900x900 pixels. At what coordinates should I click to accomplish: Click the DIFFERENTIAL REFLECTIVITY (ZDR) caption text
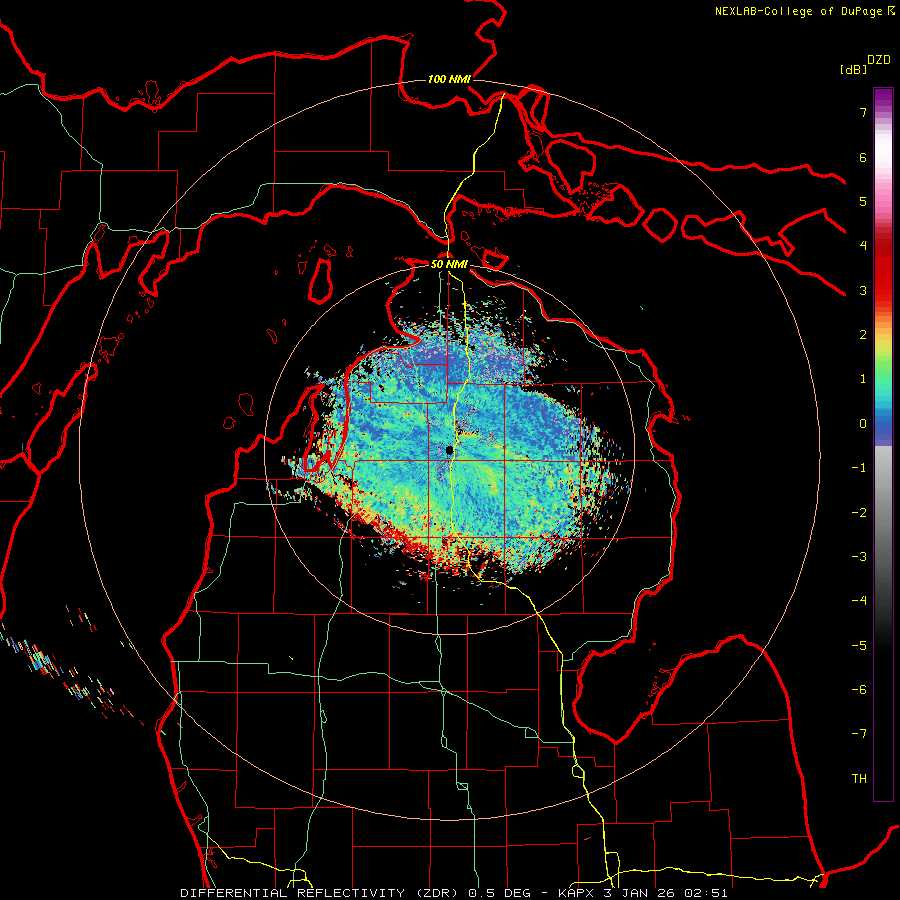321,893
